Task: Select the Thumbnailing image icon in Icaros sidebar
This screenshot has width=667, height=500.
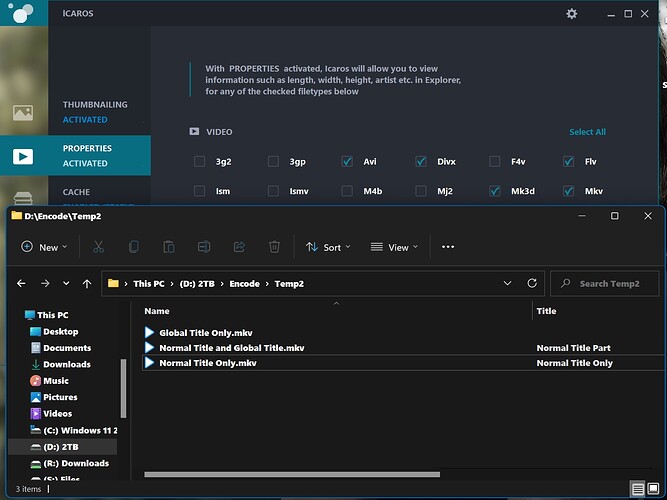Action: [23, 113]
